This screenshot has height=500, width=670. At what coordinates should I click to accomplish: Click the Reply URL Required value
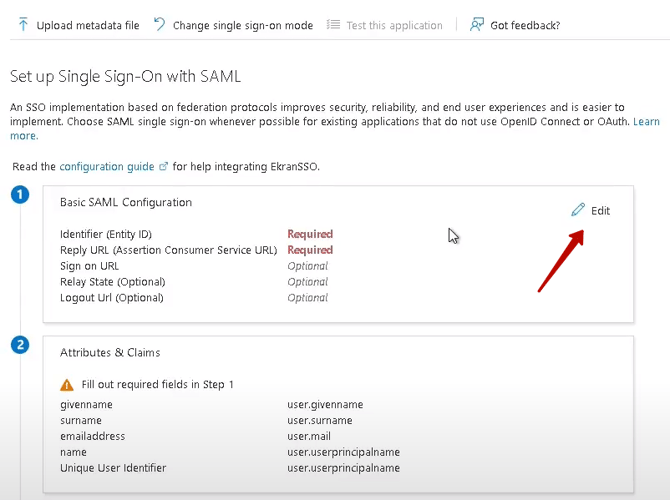pos(310,250)
